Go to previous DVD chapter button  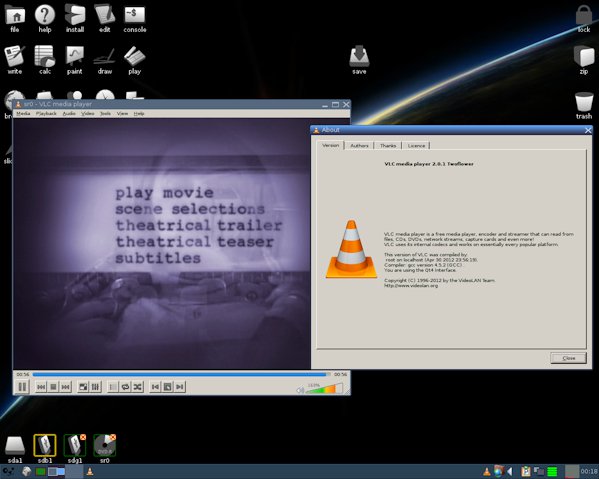point(155,387)
